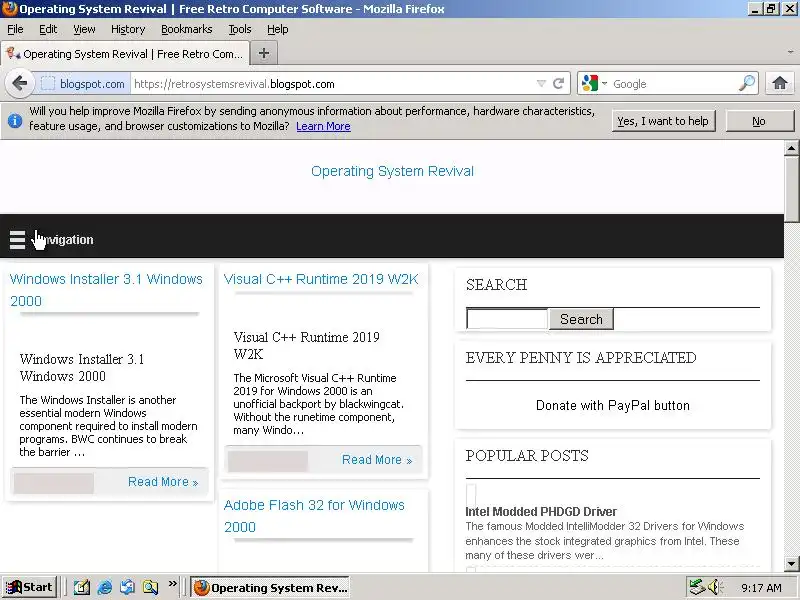Click Windows Installer 3.1 Windows 2000 heading text
800x600 pixels.
pyautogui.click(x=82, y=367)
